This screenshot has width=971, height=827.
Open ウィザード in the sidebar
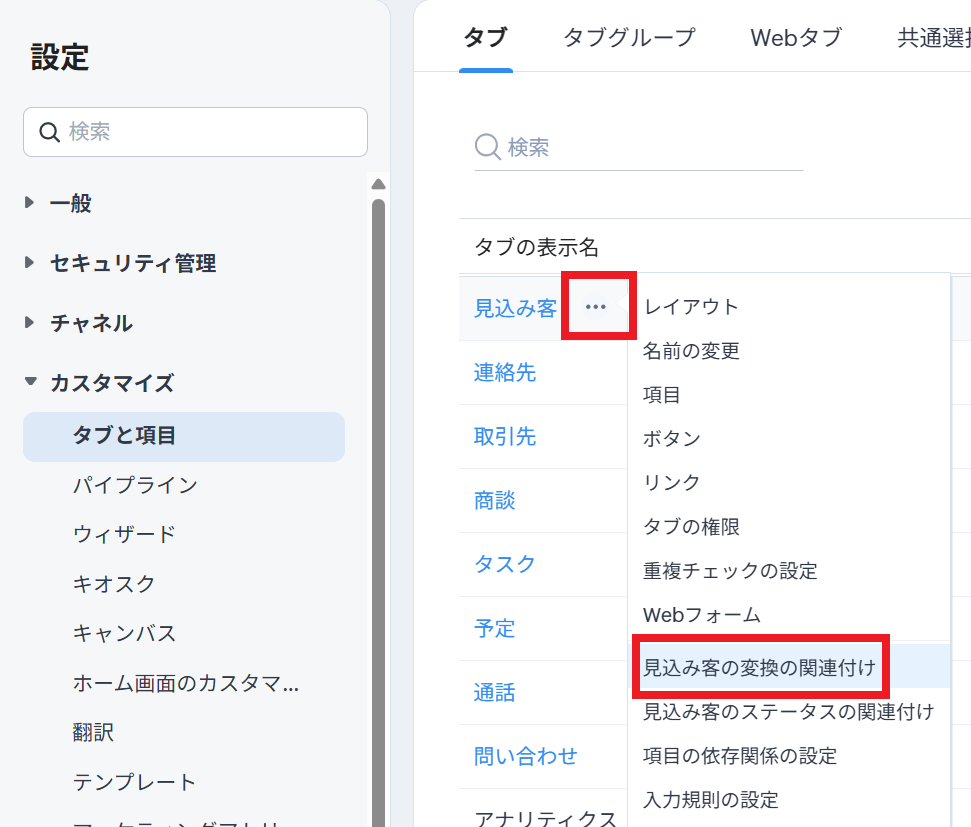(124, 534)
